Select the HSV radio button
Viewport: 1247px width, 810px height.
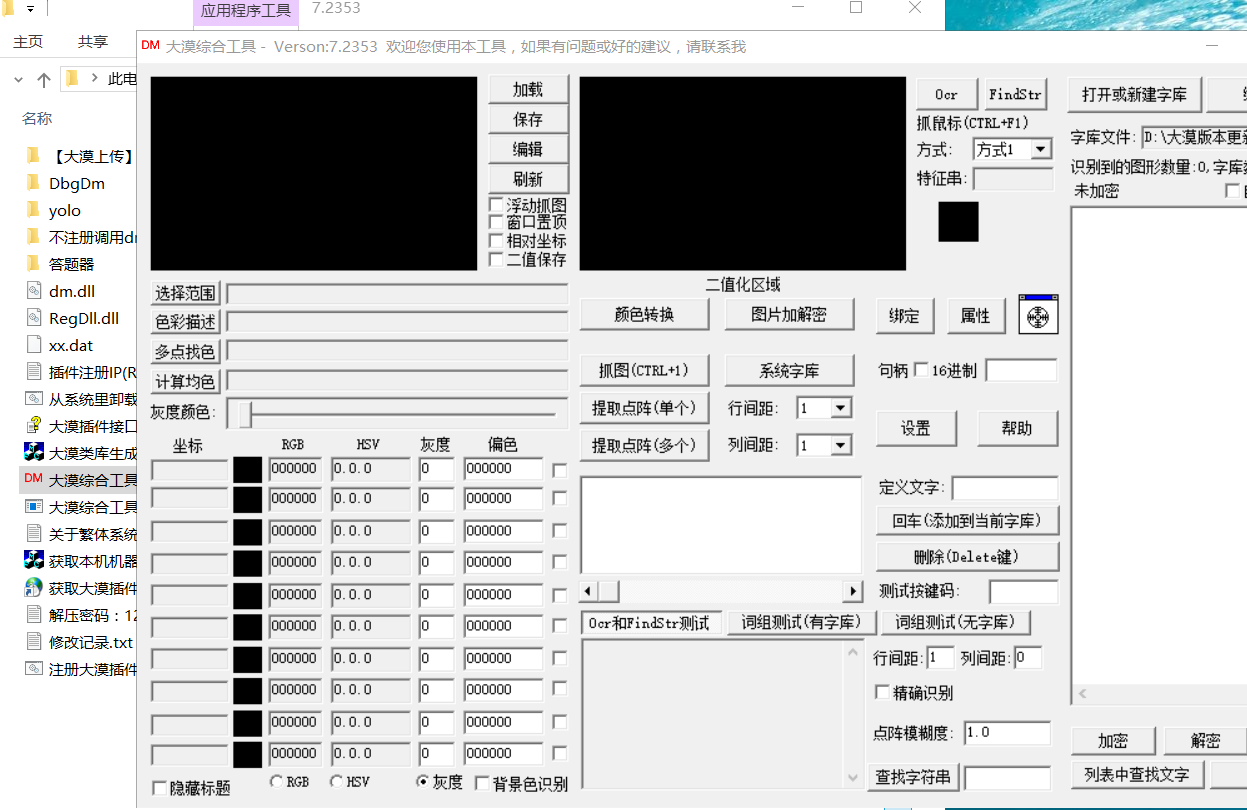[x=336, y=782]
